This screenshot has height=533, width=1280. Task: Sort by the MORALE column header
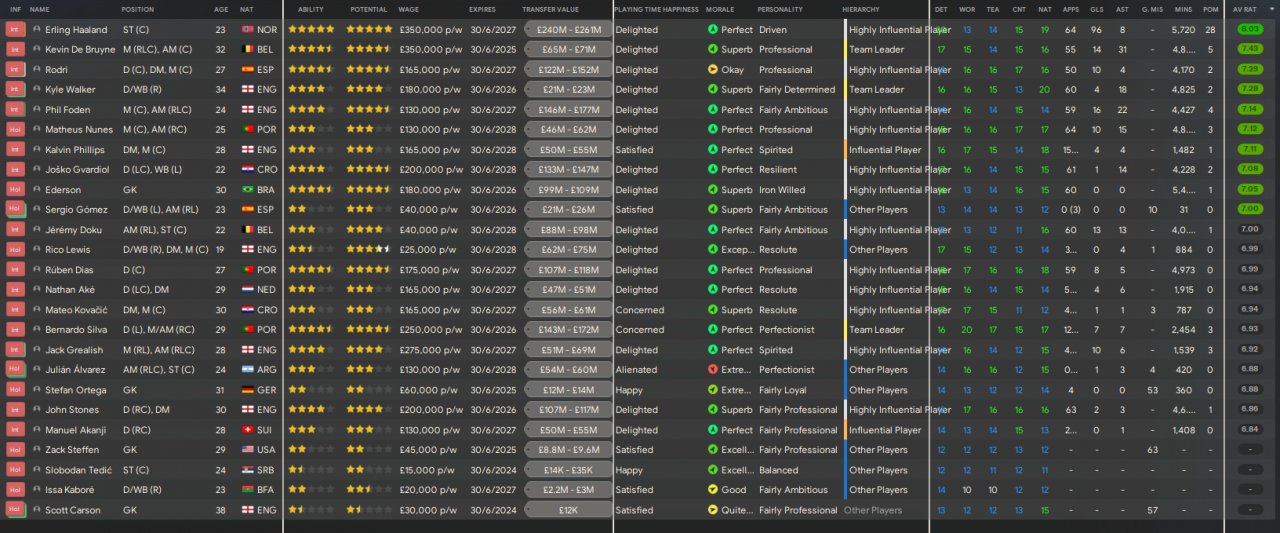[720, 9]
